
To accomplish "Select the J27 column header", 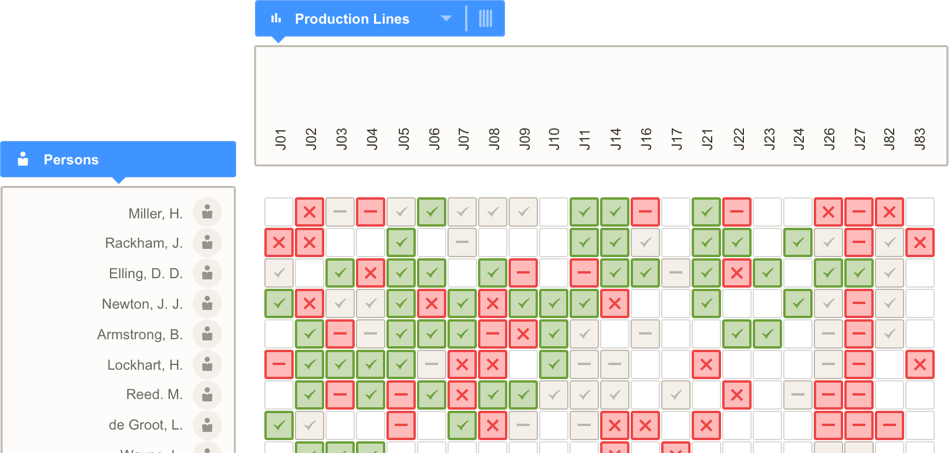I will 859,139.
